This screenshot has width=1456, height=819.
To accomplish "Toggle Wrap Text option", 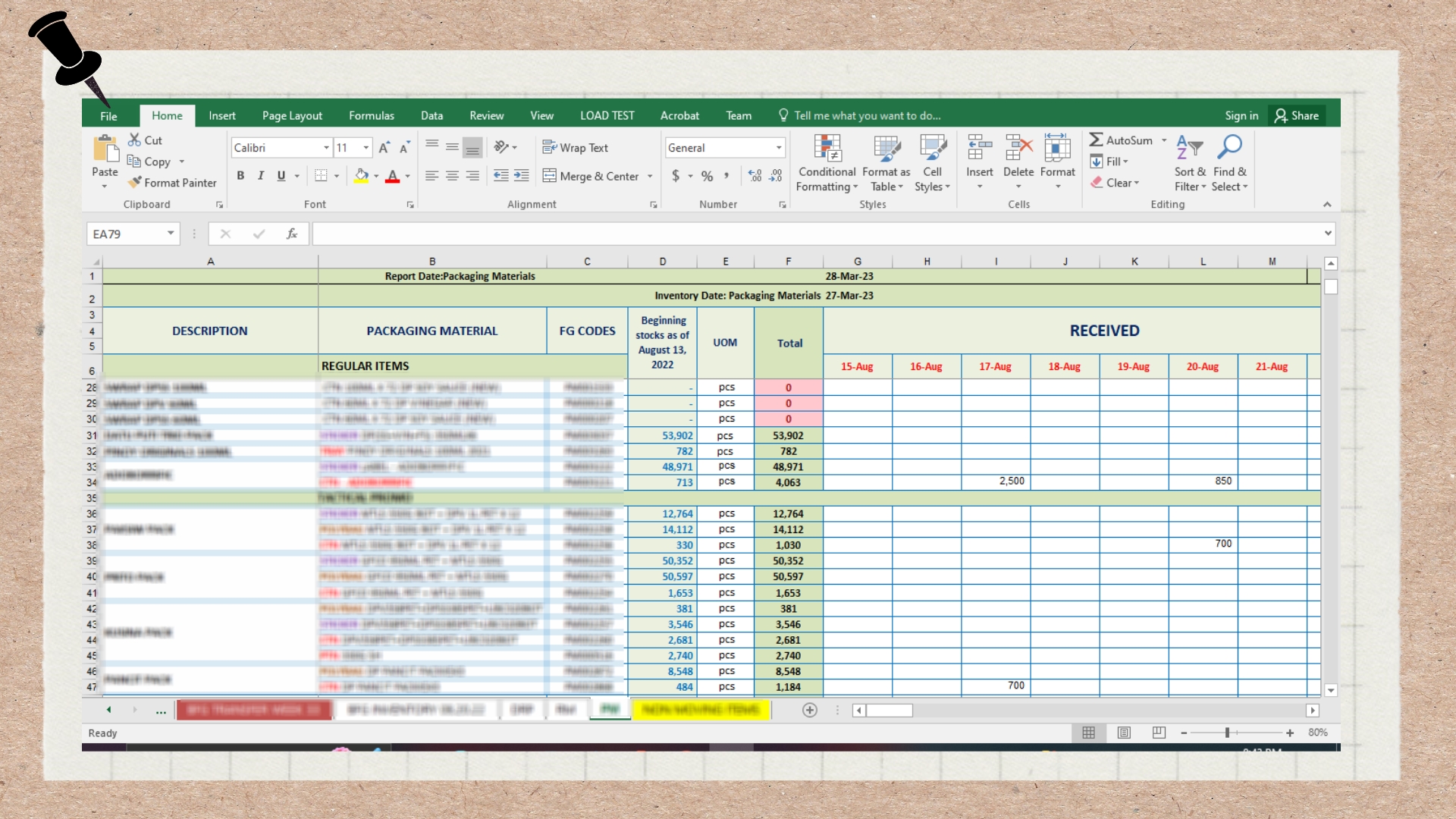I will 576,148.
